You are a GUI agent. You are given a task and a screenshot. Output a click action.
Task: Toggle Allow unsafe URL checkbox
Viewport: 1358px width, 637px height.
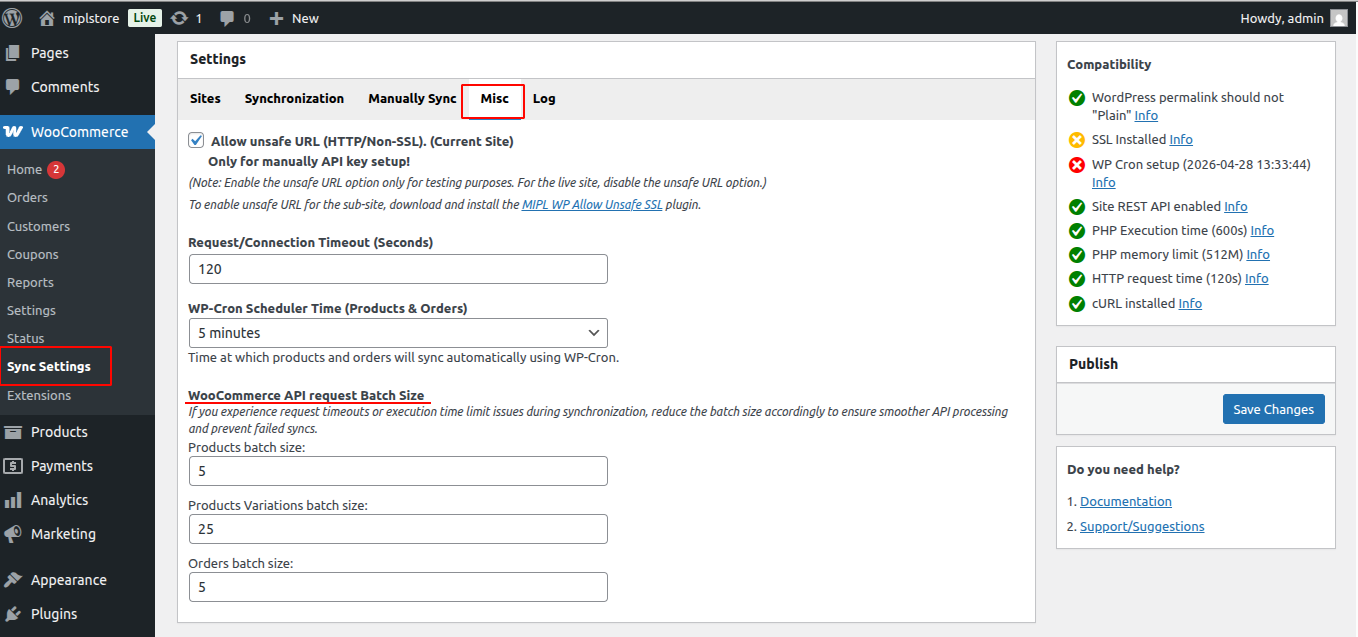pyautogui.click(x=196, y=141)
